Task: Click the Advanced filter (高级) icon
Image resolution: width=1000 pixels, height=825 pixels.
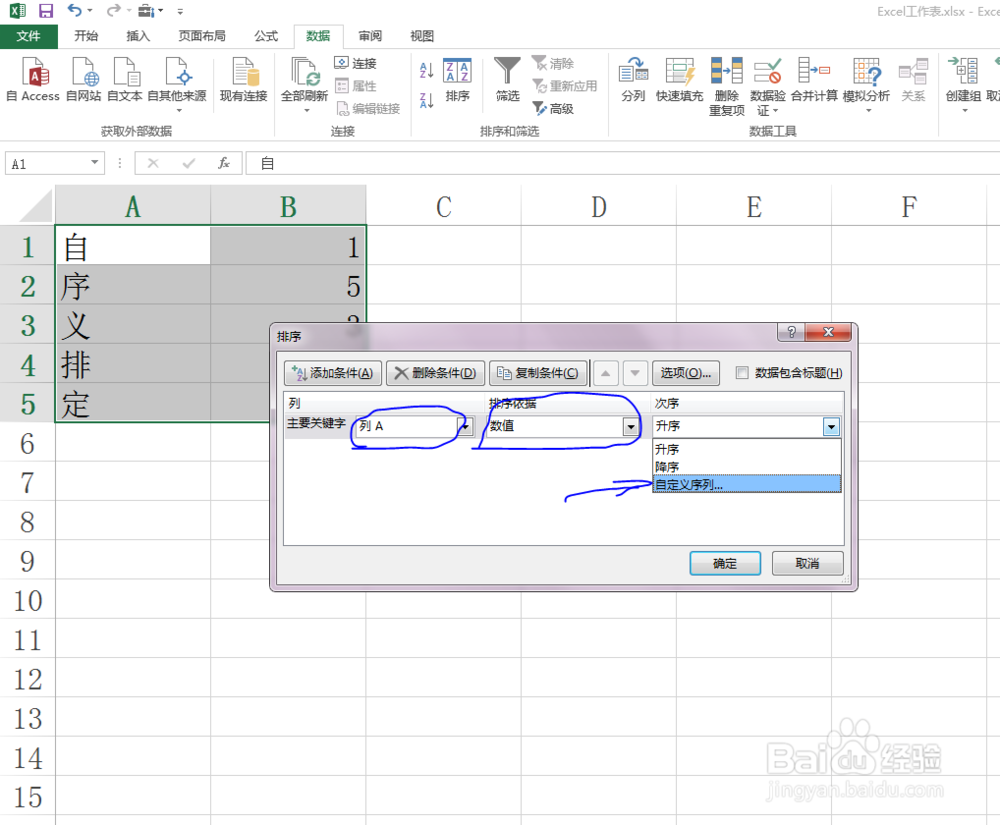Action: (x=553, y=108)
